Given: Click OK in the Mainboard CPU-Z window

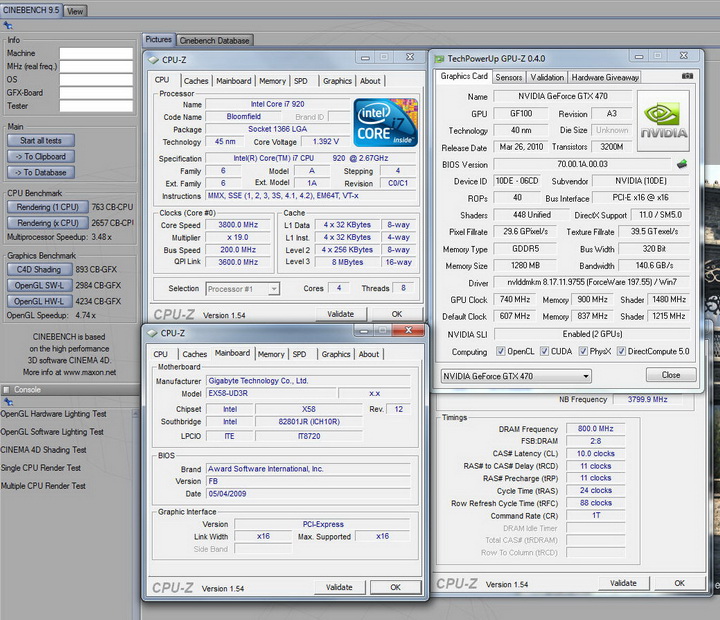Looking at the screenshot, I should 395,587.
